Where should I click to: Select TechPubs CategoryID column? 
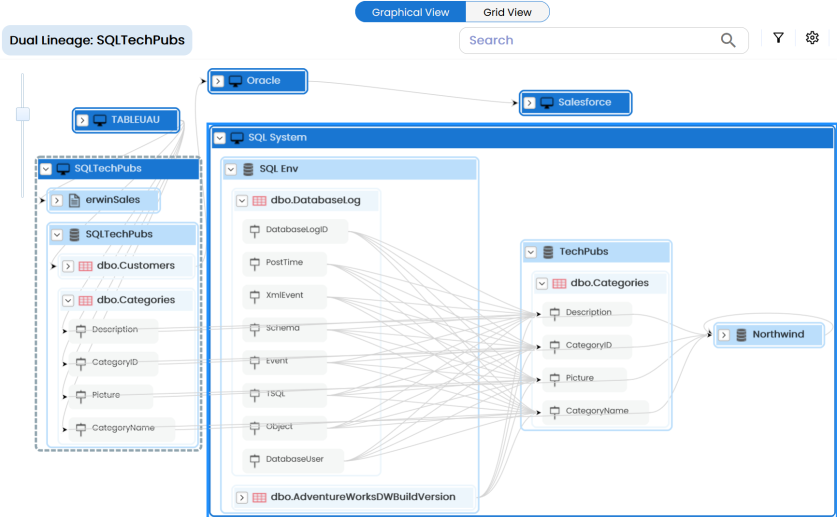587,346
